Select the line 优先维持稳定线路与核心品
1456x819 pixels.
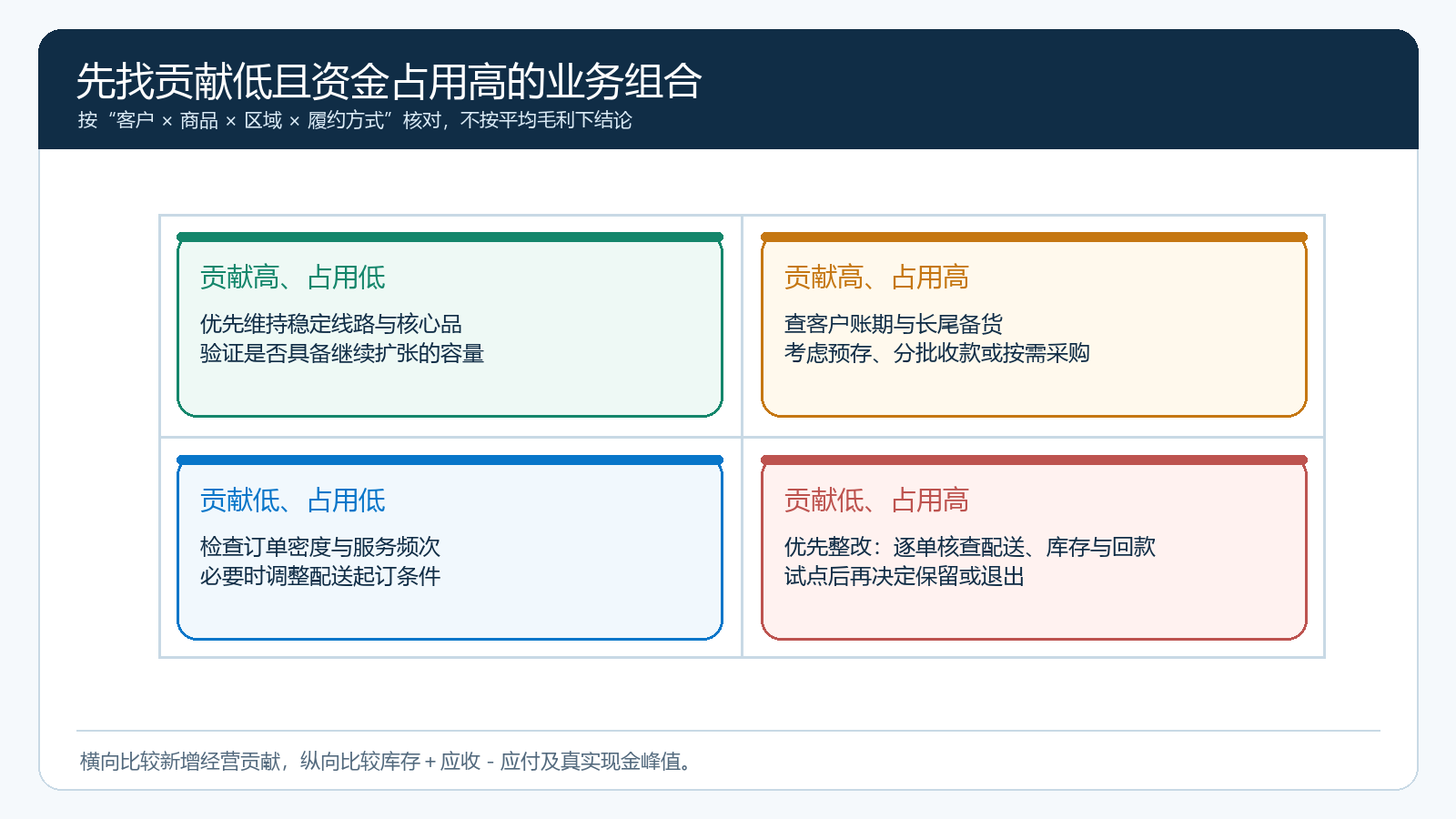click(x=331, y=324)
